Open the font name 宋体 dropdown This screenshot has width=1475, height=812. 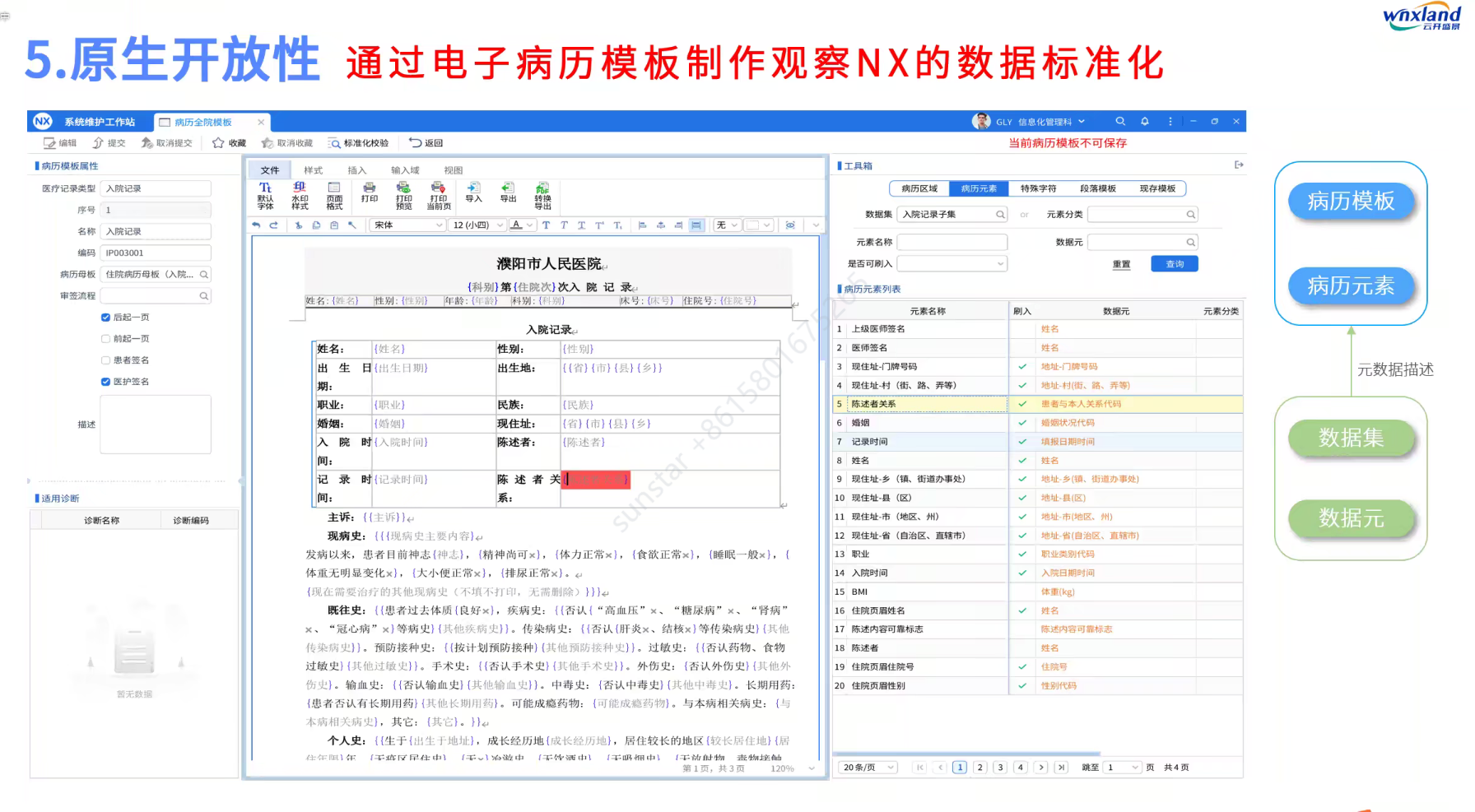408,225
